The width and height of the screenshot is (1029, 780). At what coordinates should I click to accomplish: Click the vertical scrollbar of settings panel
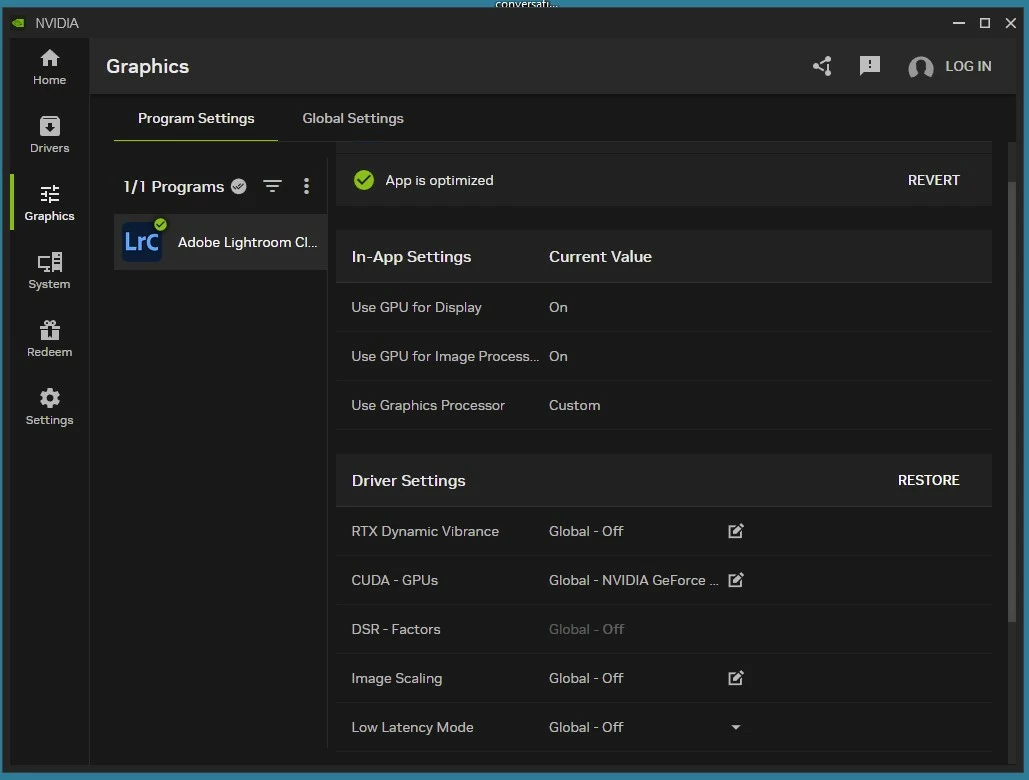[x=1011, y=401]
